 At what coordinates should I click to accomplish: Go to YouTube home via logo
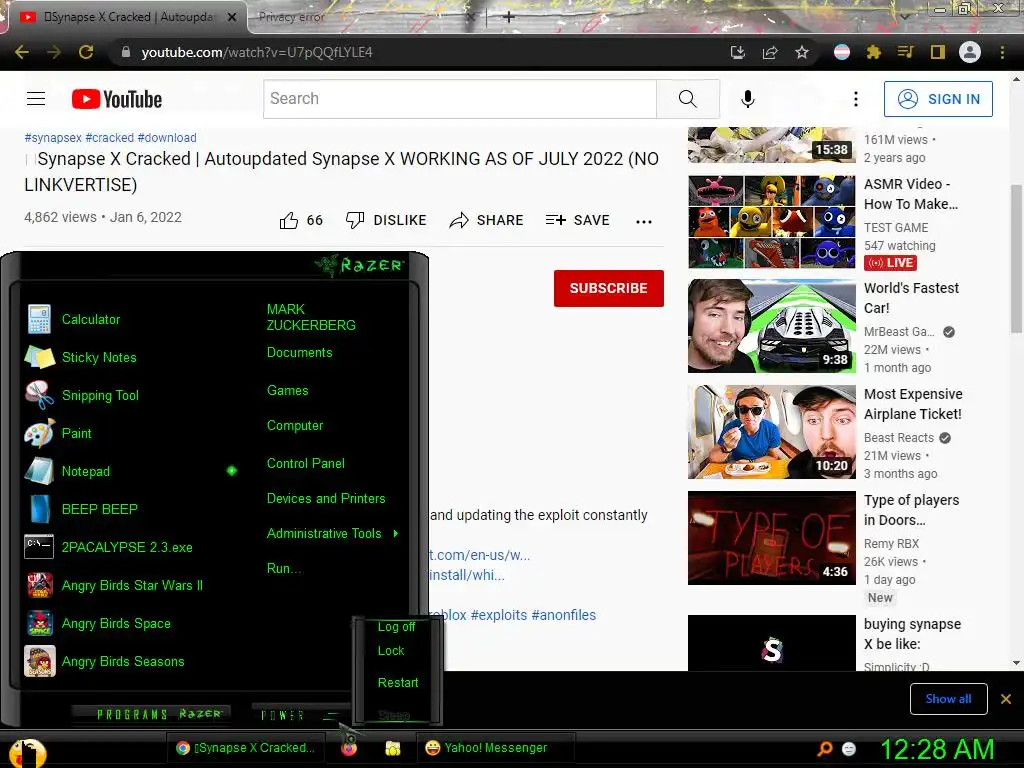pos(117,99)
